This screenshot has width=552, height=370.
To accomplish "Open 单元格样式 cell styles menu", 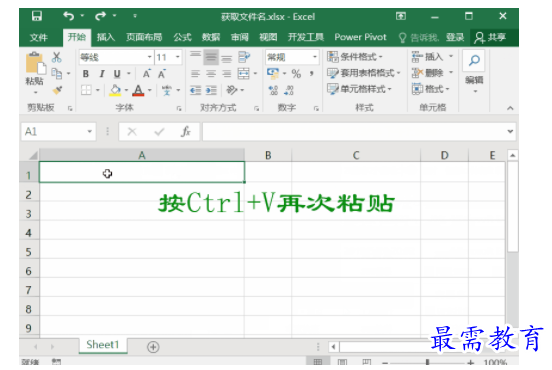I will 359,89.
